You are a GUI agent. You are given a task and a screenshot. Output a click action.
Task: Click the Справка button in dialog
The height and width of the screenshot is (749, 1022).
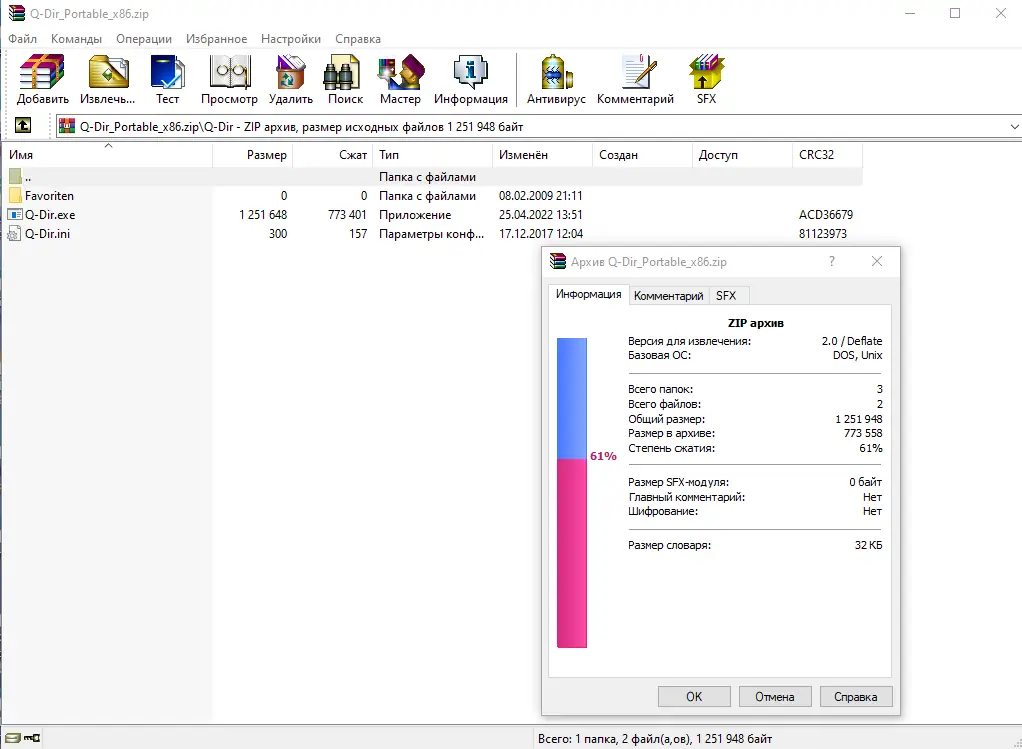tap(856, 696)
